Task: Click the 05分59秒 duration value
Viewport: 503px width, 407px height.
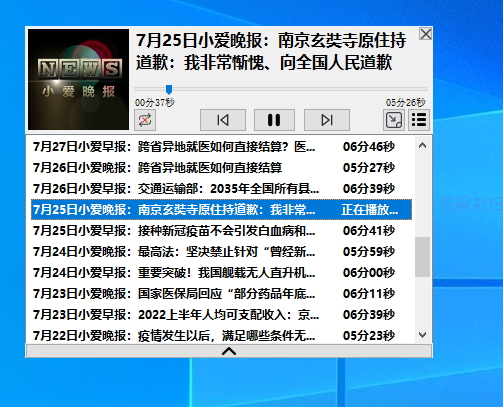Action: pyautogui.click(x=369, y=252)
